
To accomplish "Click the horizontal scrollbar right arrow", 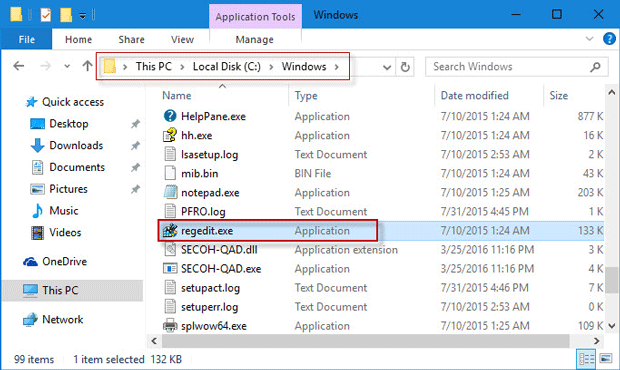I will click(x=597, y=340).
